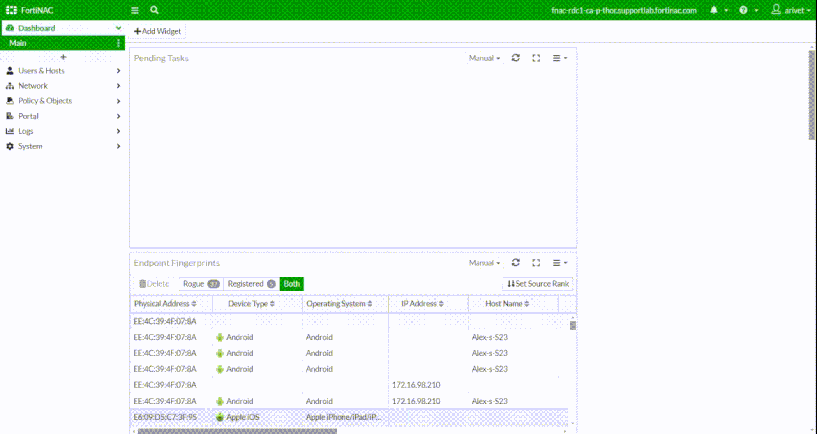
Task: Refresh the Pending Tasks widget
Action: tap(516, 58)
